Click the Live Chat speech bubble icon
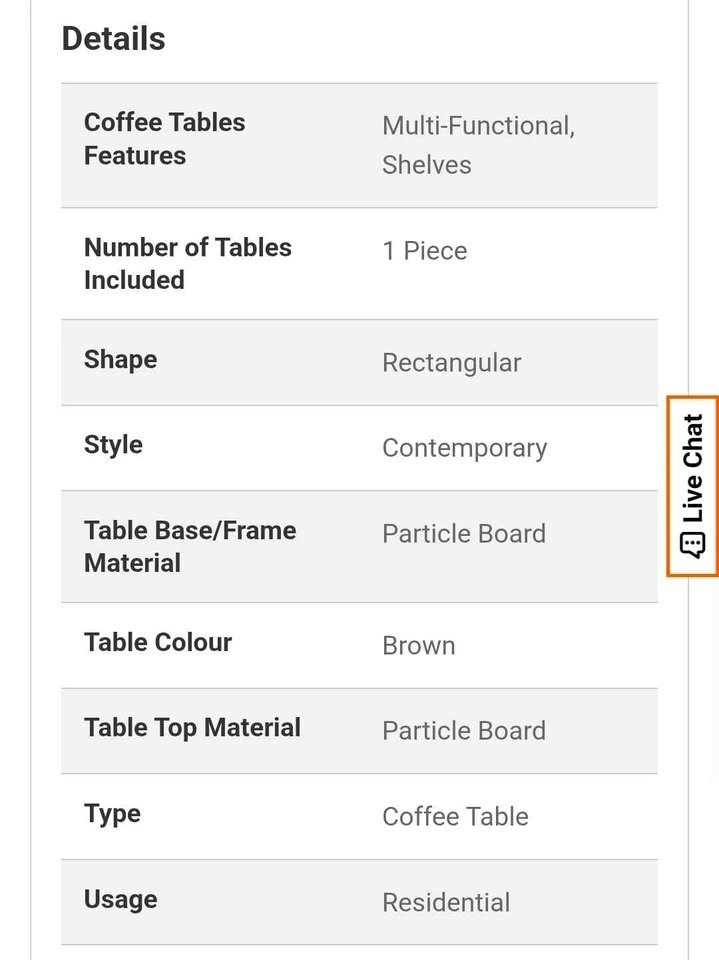 coord(693,545)
